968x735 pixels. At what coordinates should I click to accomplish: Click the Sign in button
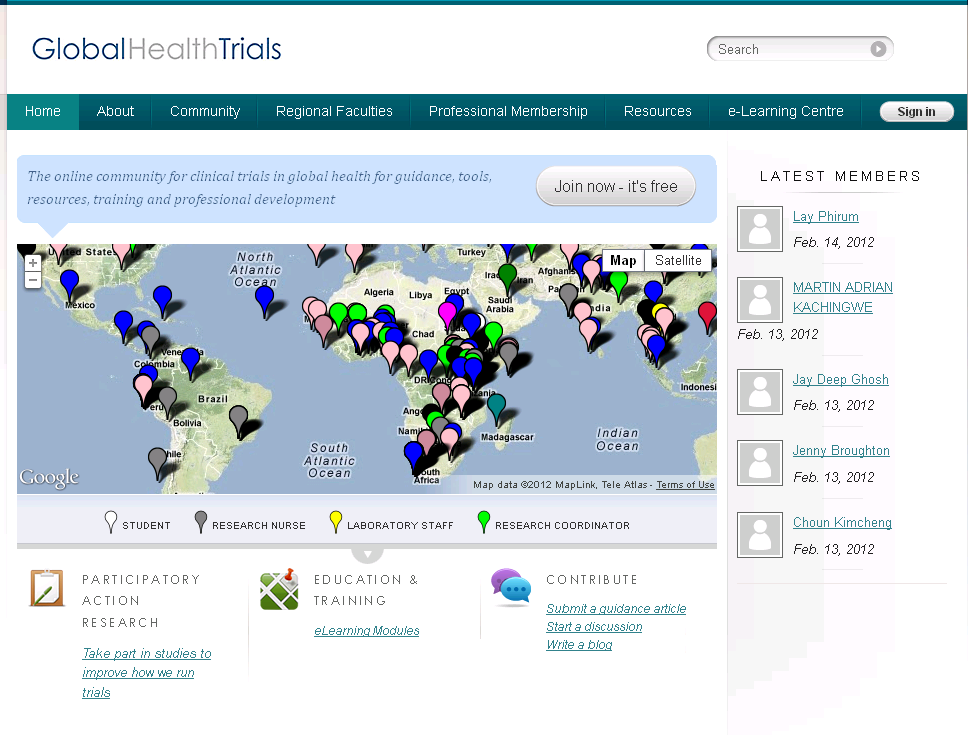point(916,112)
